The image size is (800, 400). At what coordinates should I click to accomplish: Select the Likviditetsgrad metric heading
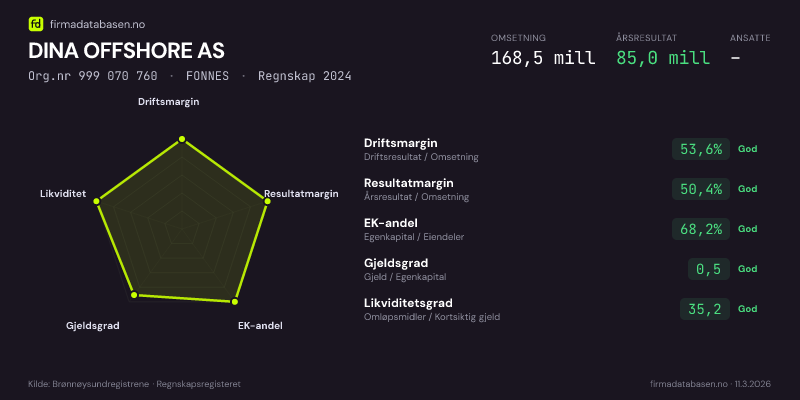(408, 303)
